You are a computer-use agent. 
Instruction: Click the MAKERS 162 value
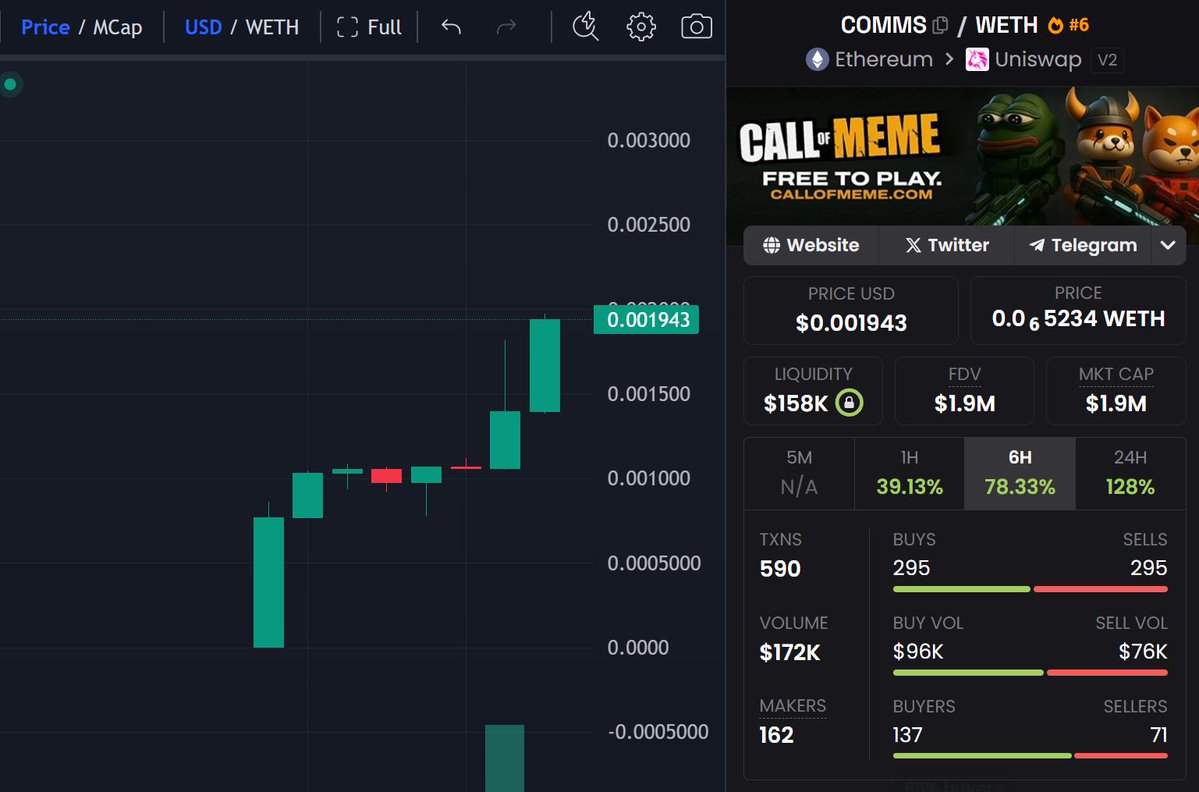(x=776, y=735)
